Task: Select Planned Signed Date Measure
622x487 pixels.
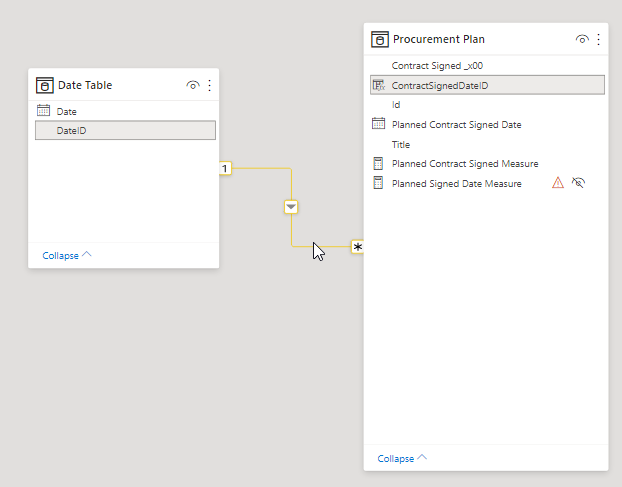Action: coord(457,184)
